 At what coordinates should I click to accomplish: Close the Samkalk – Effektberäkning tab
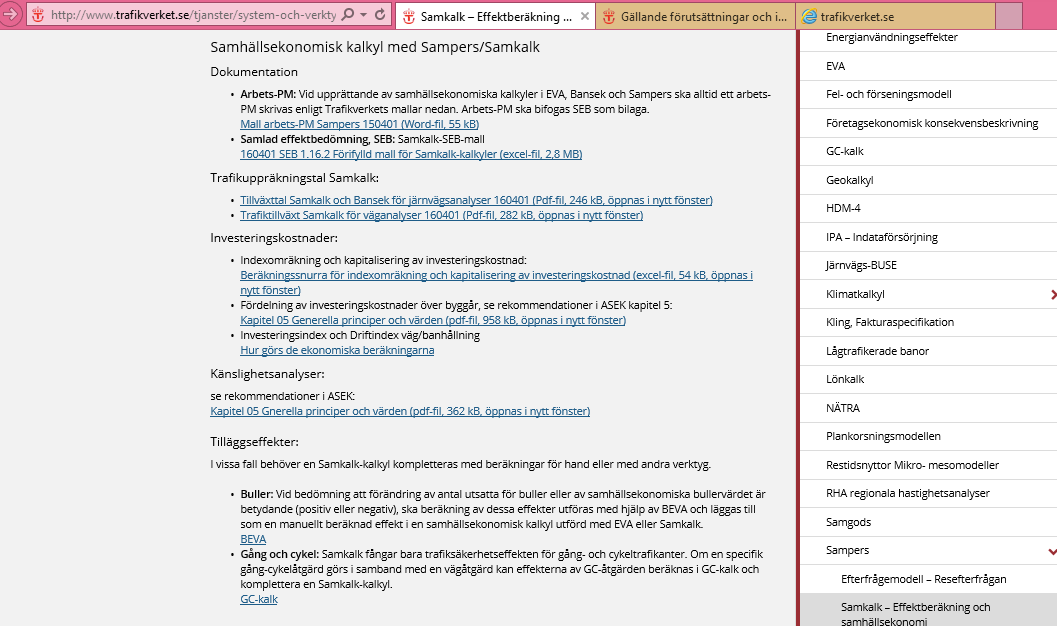[x=584, y=16]
